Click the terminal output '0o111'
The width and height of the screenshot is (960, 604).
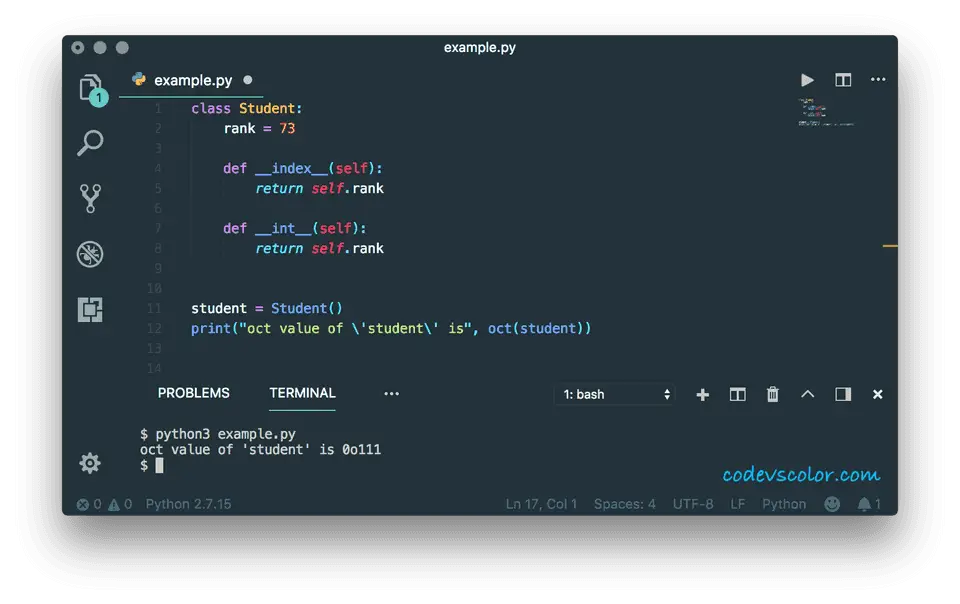coord(361,450)
